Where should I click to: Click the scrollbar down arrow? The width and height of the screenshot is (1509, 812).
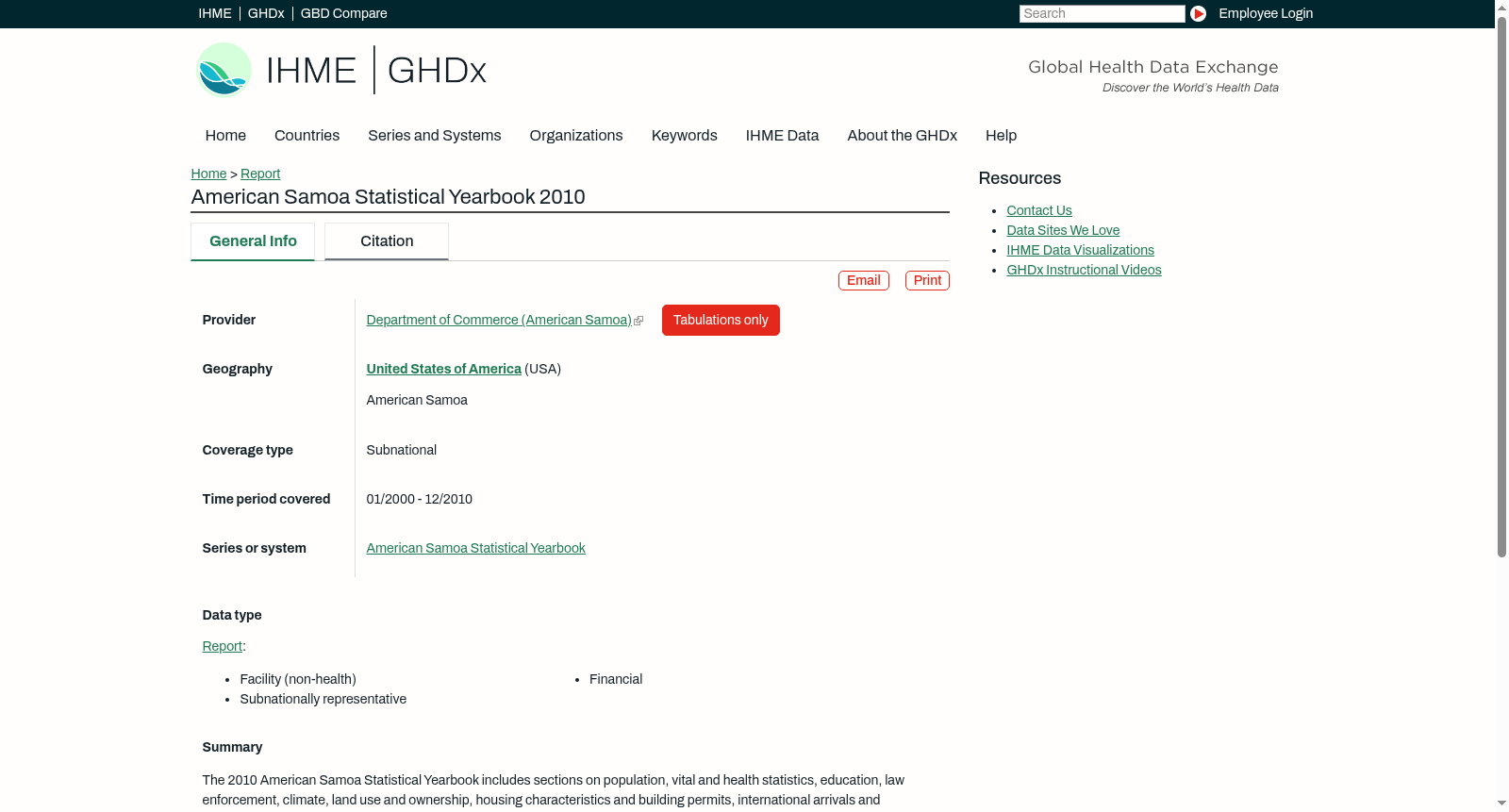(1501, 804)
